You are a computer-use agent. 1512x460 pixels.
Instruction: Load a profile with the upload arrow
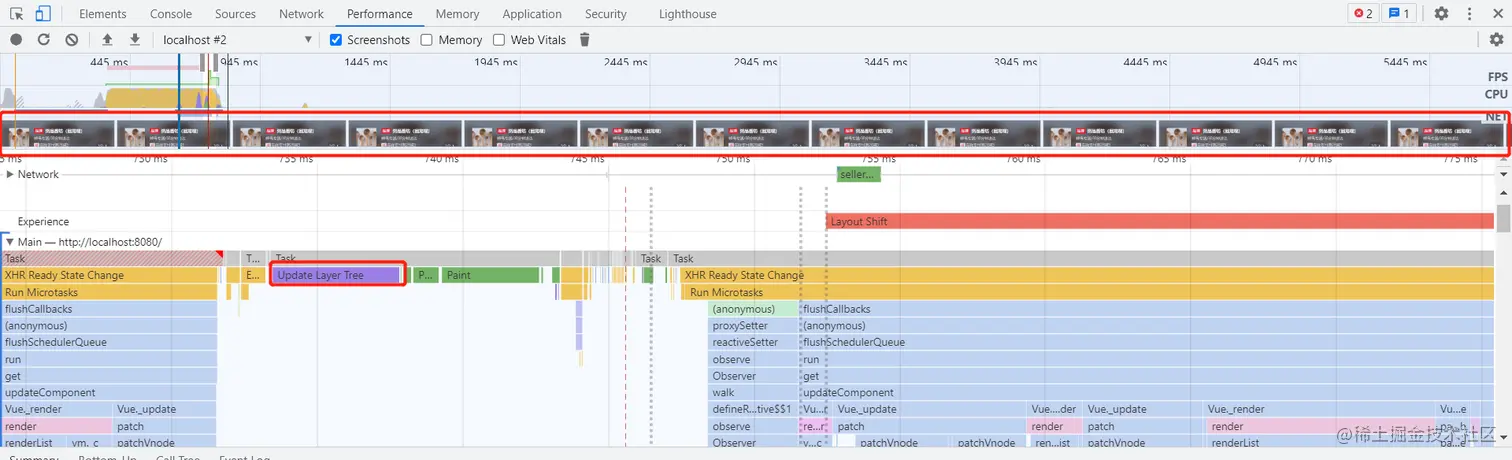(107, 40)
